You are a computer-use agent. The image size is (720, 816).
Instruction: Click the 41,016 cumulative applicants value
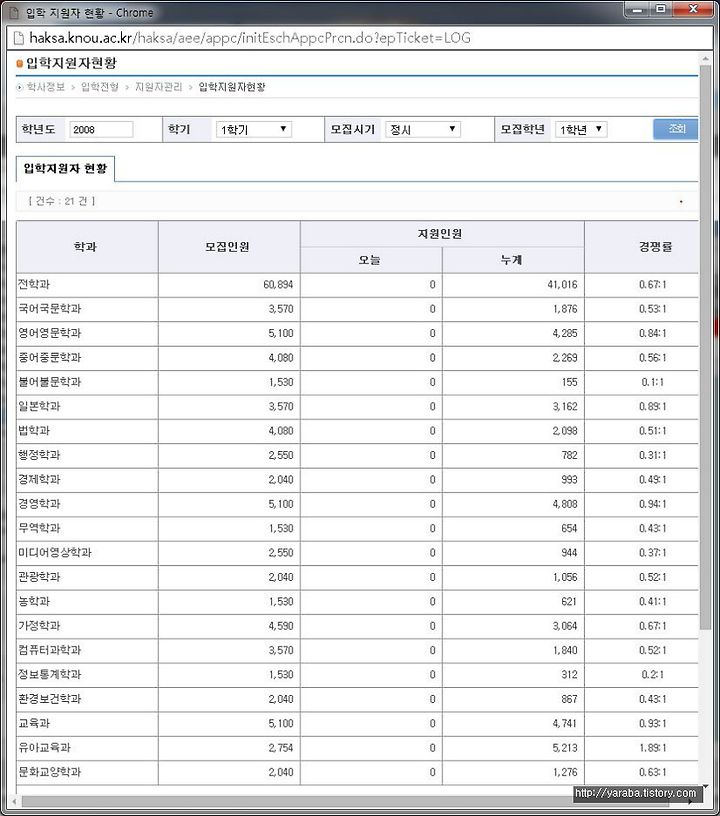tap(562, 285)
